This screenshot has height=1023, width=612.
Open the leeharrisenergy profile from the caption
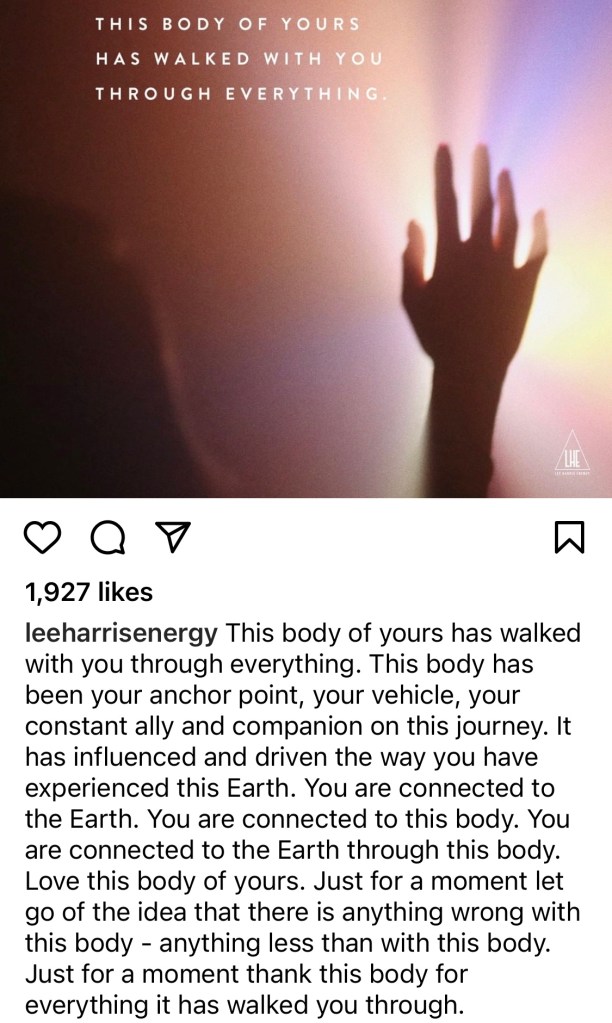pos(121,633)
